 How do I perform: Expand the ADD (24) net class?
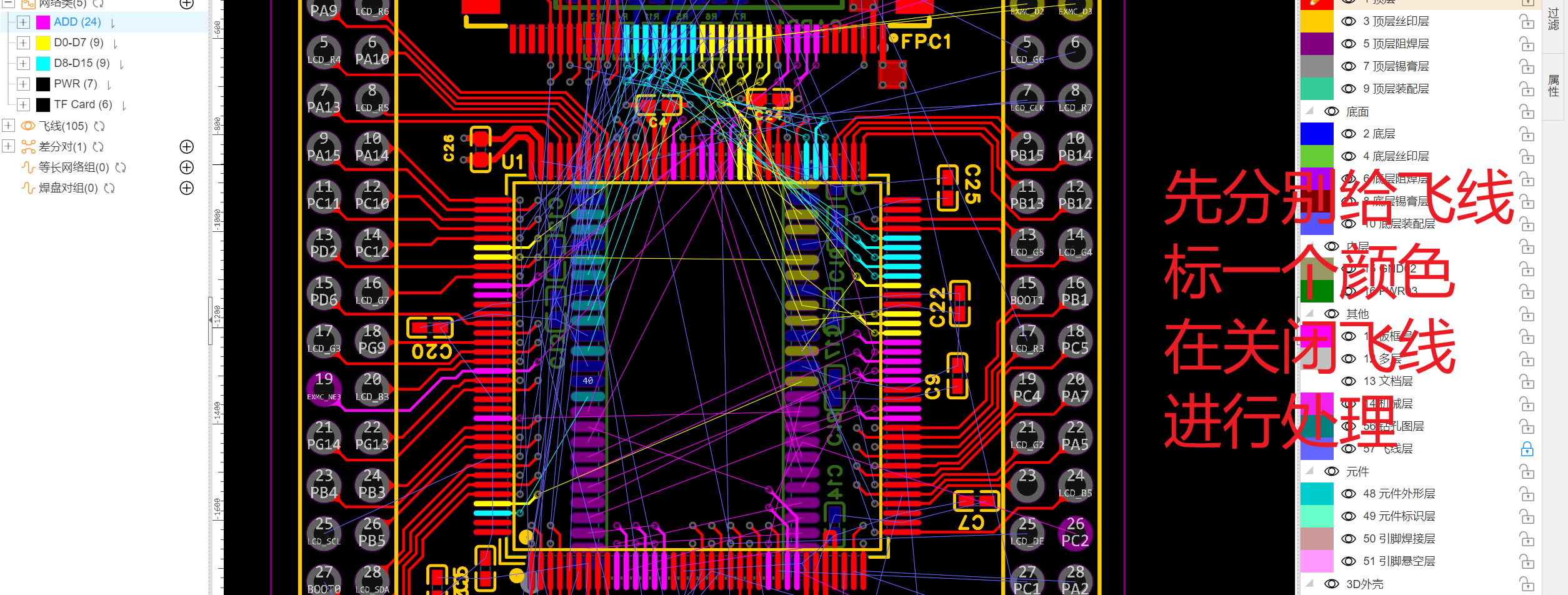click(23, 22)
